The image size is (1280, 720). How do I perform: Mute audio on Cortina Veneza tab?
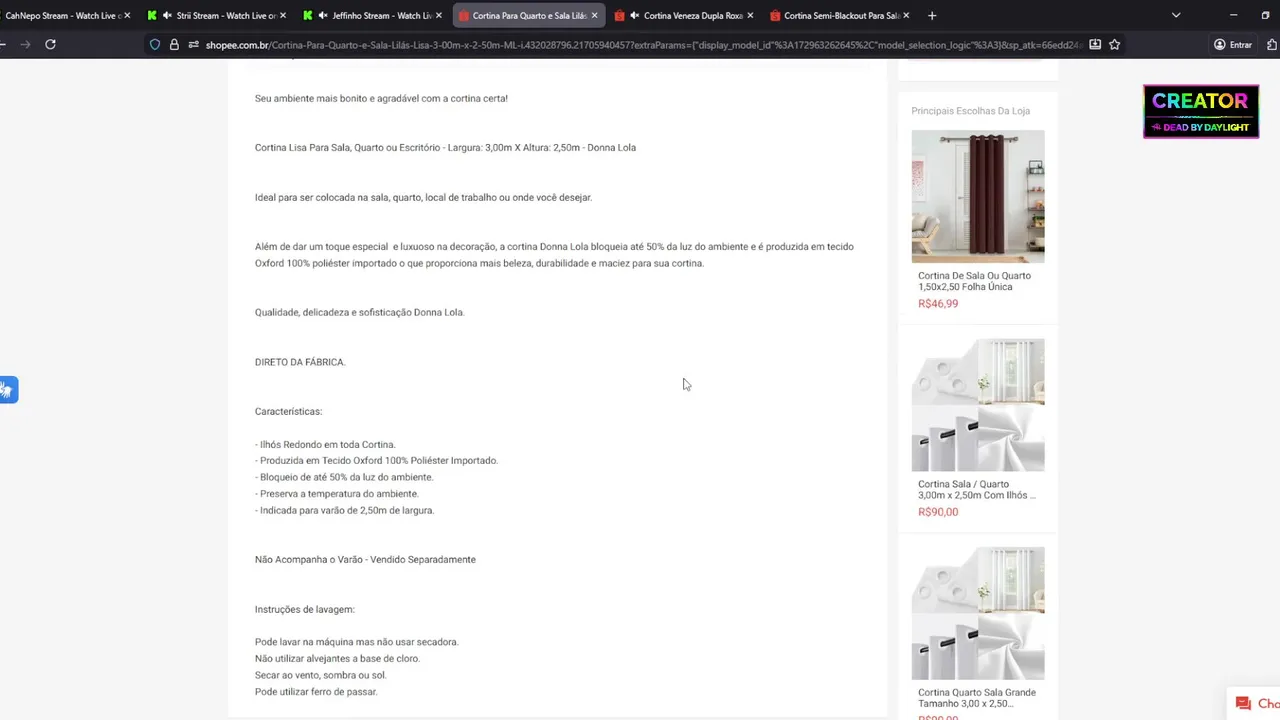click(635, 15)
